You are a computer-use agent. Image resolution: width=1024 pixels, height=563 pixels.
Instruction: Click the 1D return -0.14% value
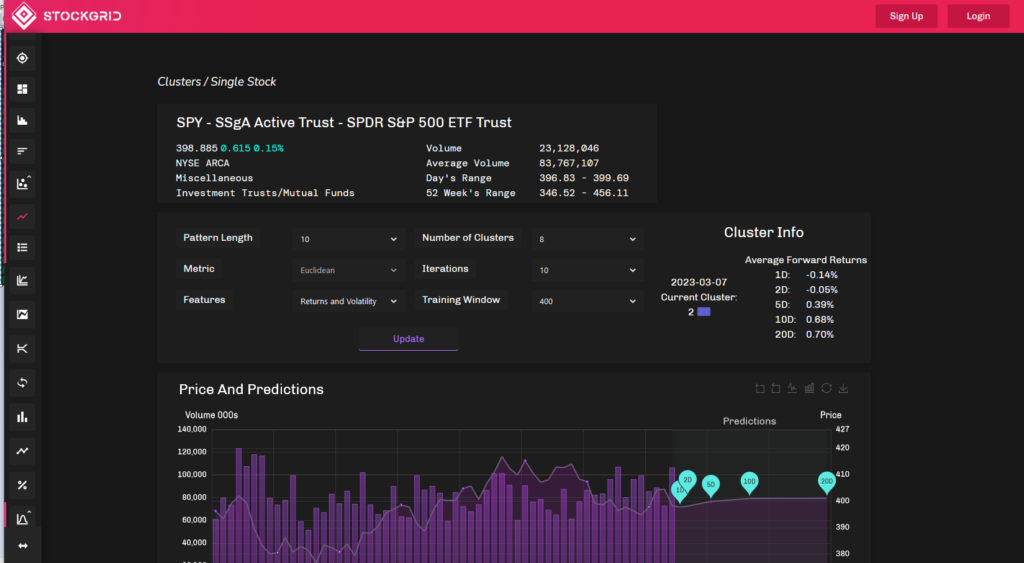click(822, 275)
